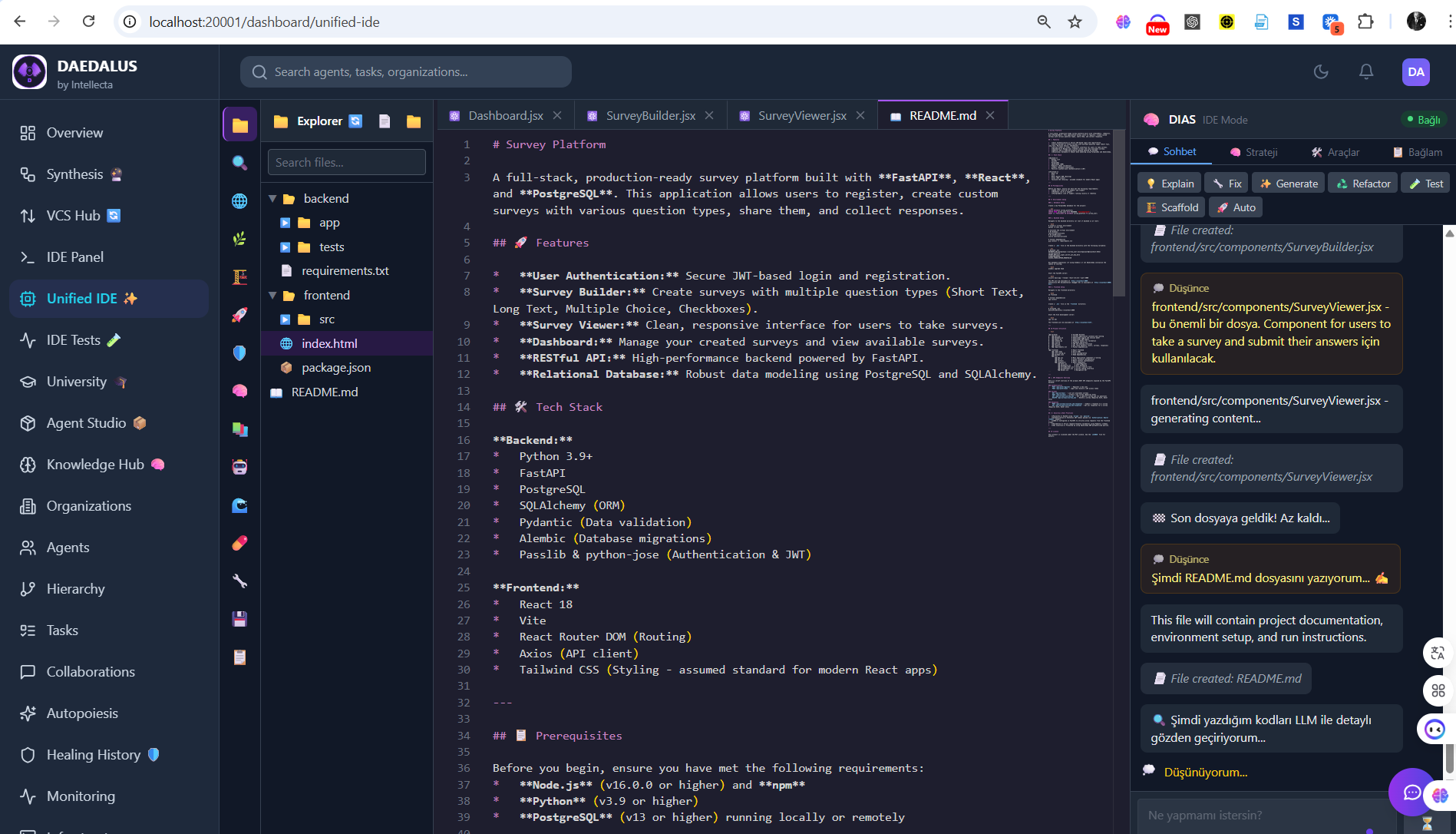Click the floppy disk save icon
Viewport: 1456px width, 834px height.
239,619
